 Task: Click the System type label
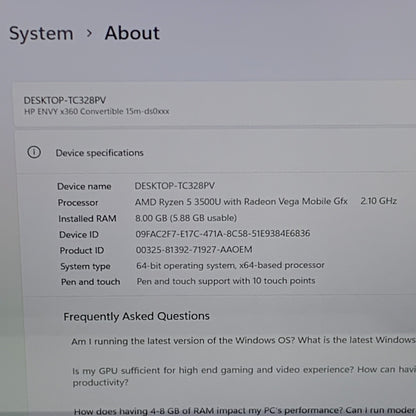point(85,266)
